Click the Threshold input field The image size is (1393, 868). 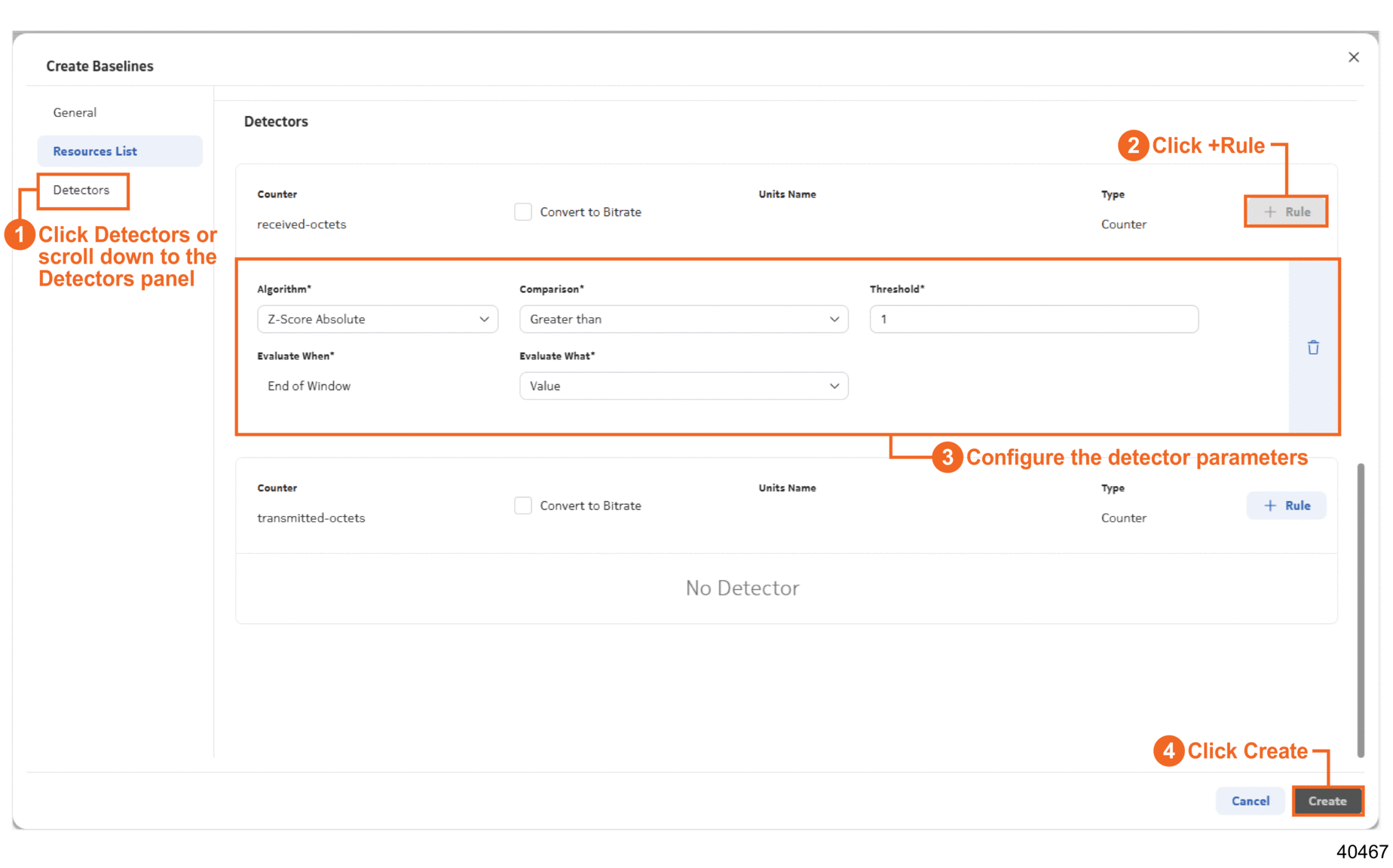(1033, 319)
